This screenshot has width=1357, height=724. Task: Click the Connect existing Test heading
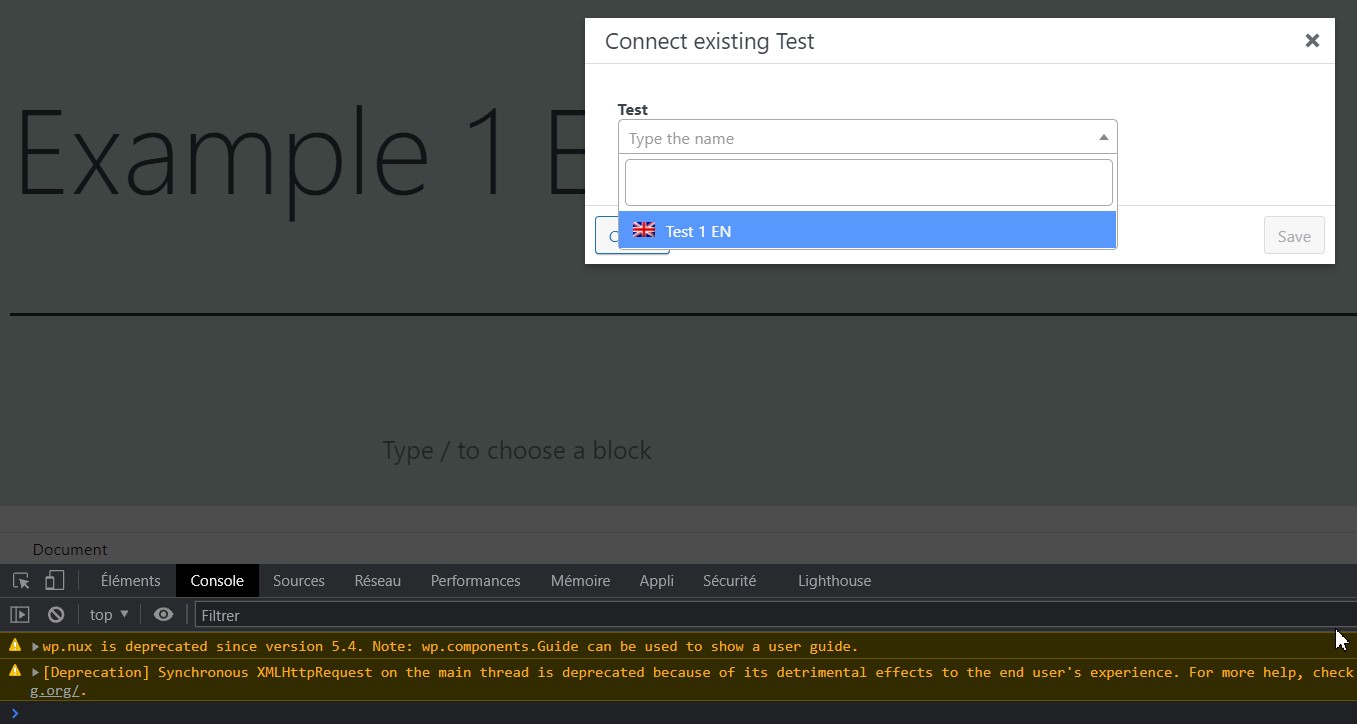coord(709,41)
